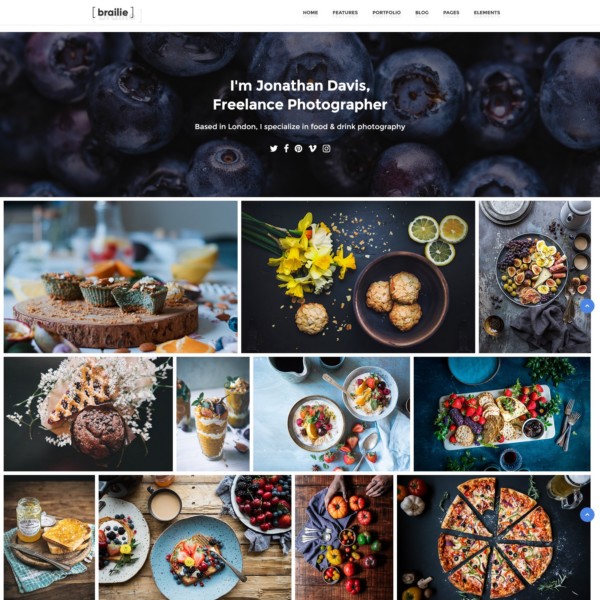The width and height of the screenshot is (600, 600).
Task: Open the Blog menu
Action: (x=422, y=13)
